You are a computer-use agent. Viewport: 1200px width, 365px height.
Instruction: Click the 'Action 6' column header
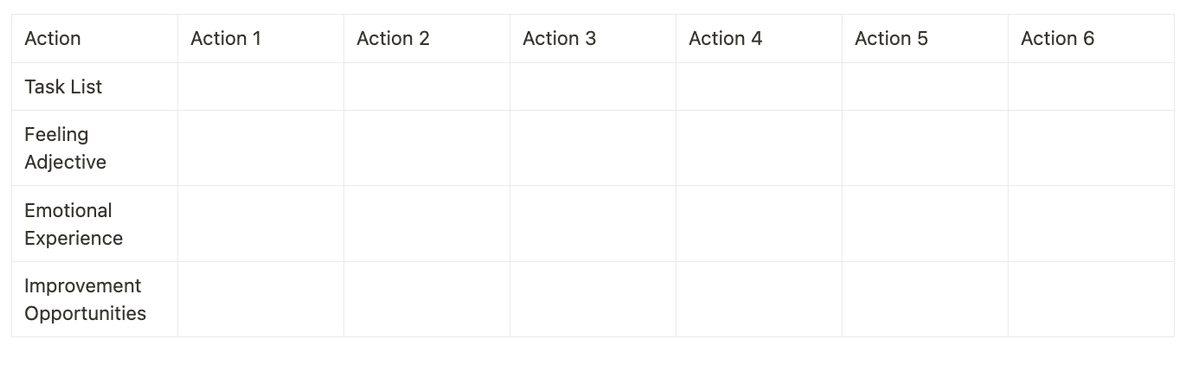1091,38
